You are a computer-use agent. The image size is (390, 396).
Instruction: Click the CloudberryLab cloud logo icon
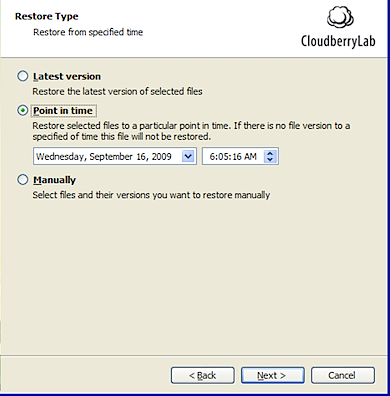point(340,18)
